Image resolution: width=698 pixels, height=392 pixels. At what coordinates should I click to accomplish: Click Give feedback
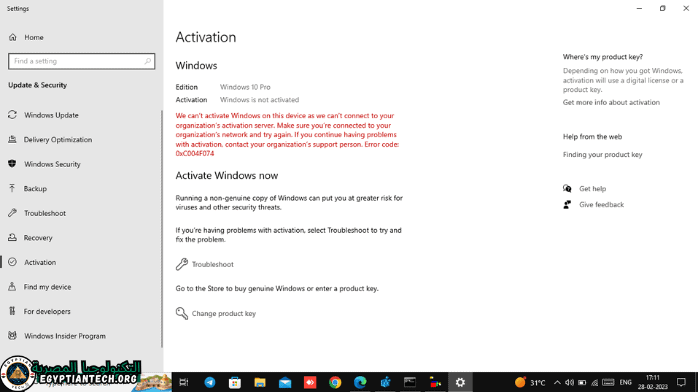pos(601,205)
